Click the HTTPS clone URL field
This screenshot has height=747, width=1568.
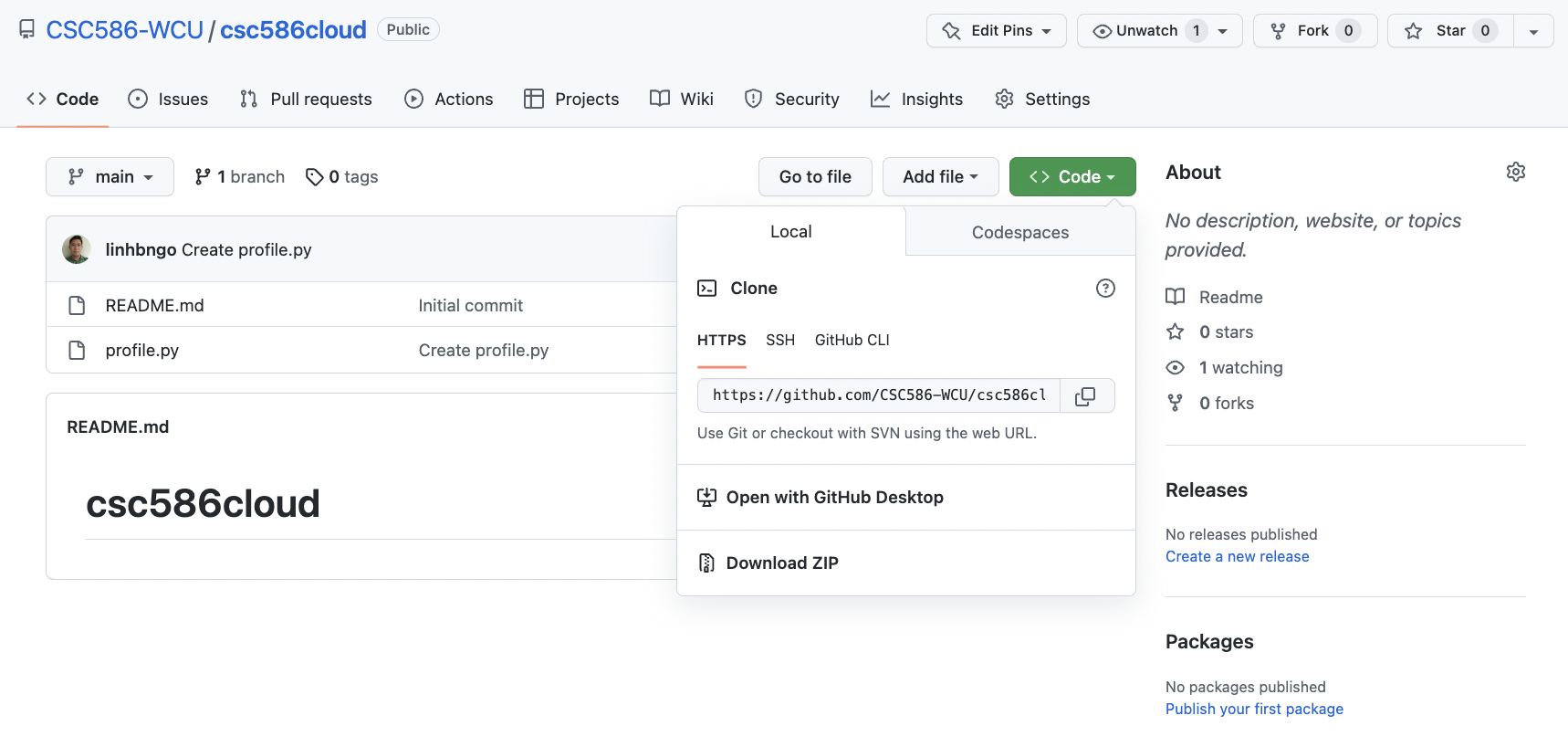[x=878, y=395]
